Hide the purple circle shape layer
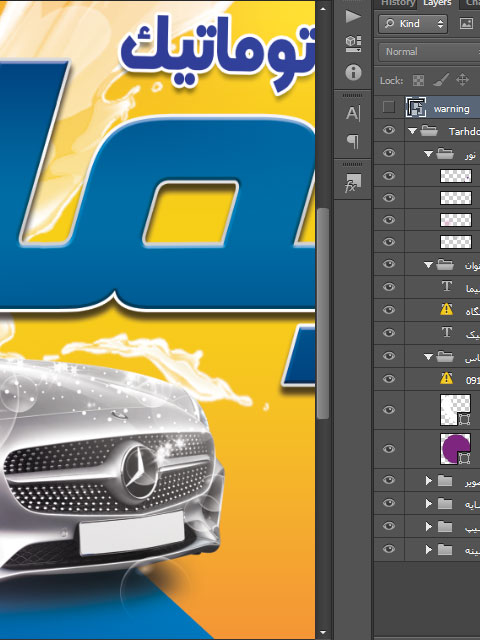This screenshot has width=480, height=640. pos(389,449)
